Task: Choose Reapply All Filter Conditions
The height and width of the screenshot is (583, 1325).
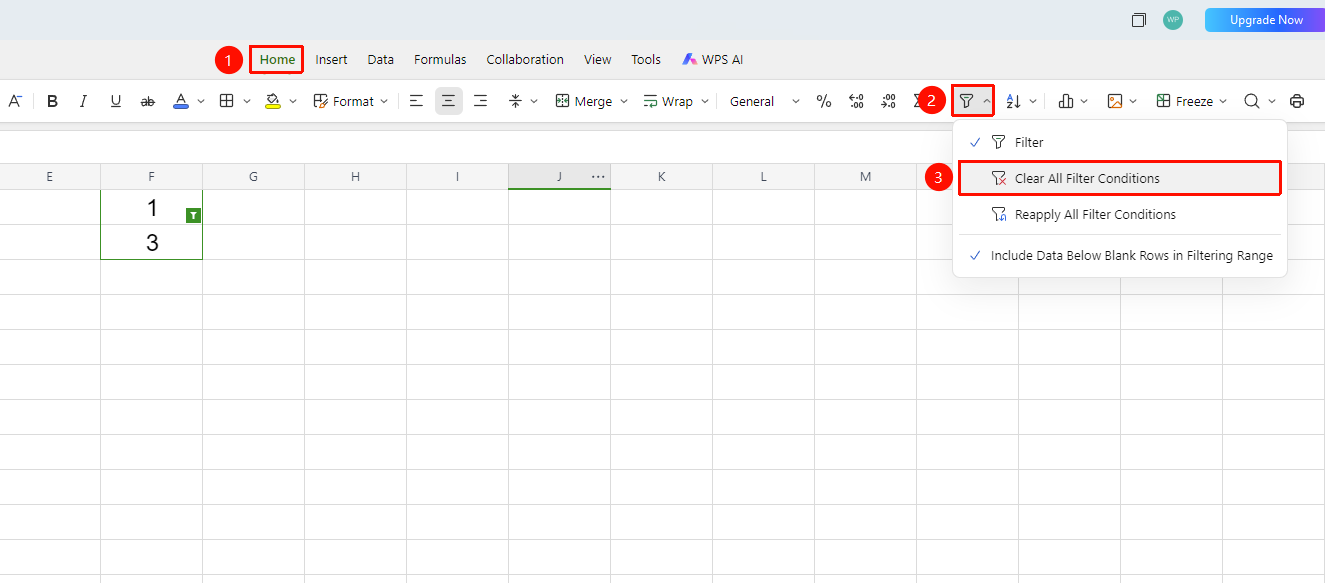Action: click(1119, 215)
